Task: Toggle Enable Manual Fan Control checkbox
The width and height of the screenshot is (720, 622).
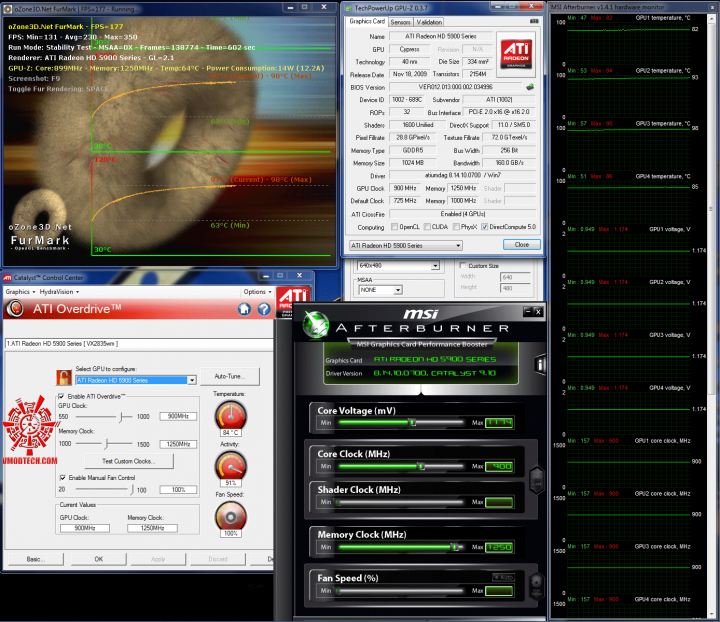Action: point(62,478)
